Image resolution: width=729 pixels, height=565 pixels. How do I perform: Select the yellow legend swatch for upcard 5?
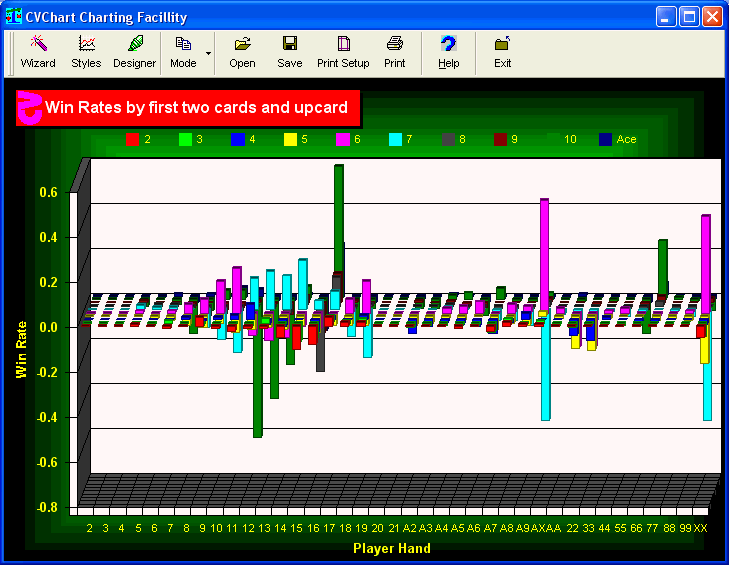290,139
